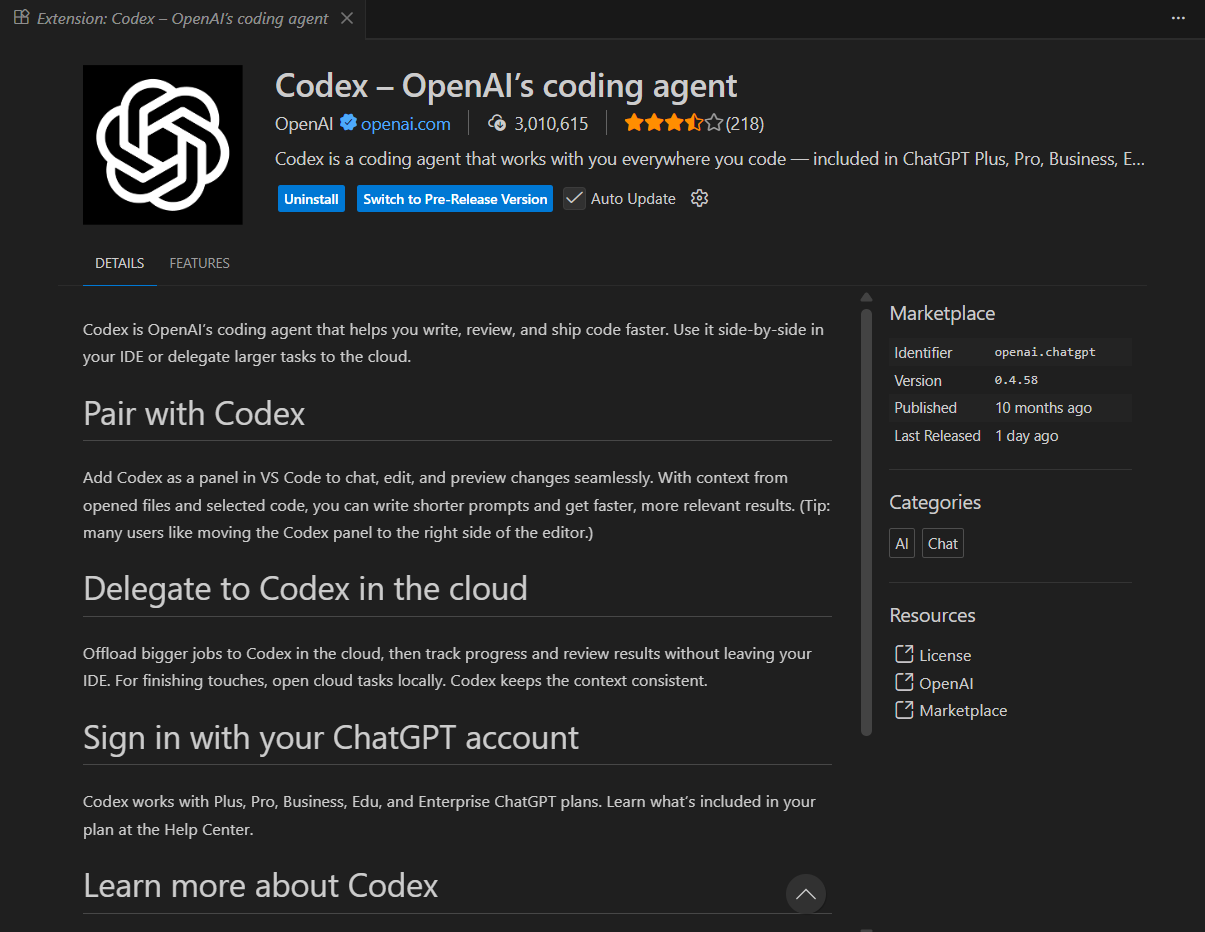This screenshot has height=932, width=1205.
Task: Click the Pair with Codex heading
Action: coord(194,413)
